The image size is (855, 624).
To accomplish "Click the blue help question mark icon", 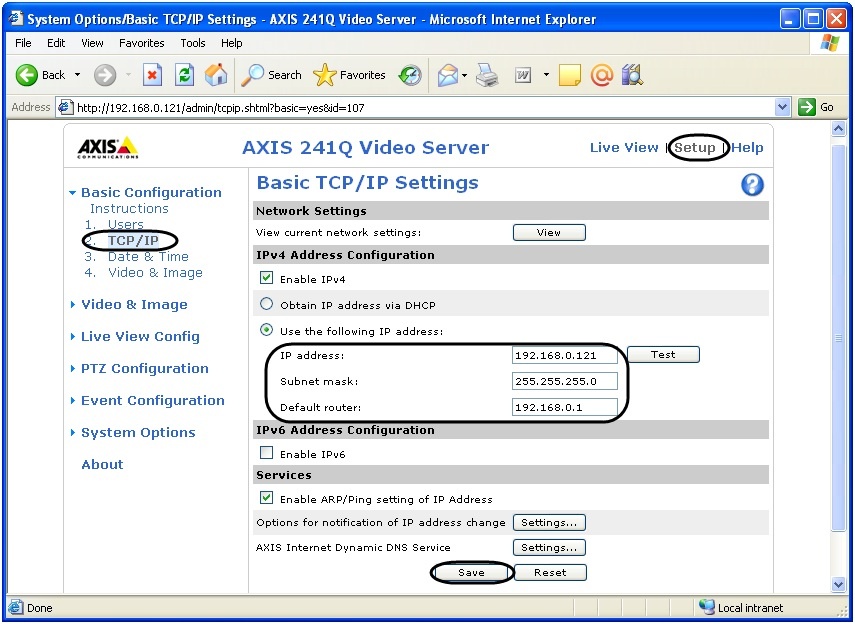I will (x=752, y=185).
